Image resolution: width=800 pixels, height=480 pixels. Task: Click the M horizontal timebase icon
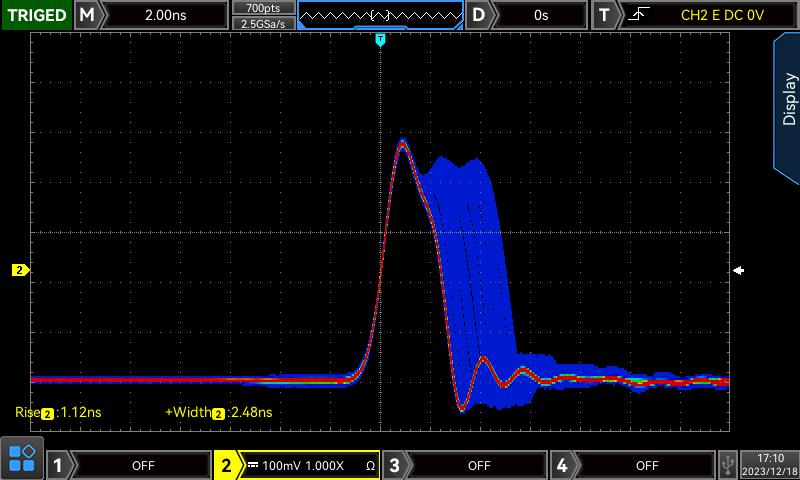(x=88, y=15)
